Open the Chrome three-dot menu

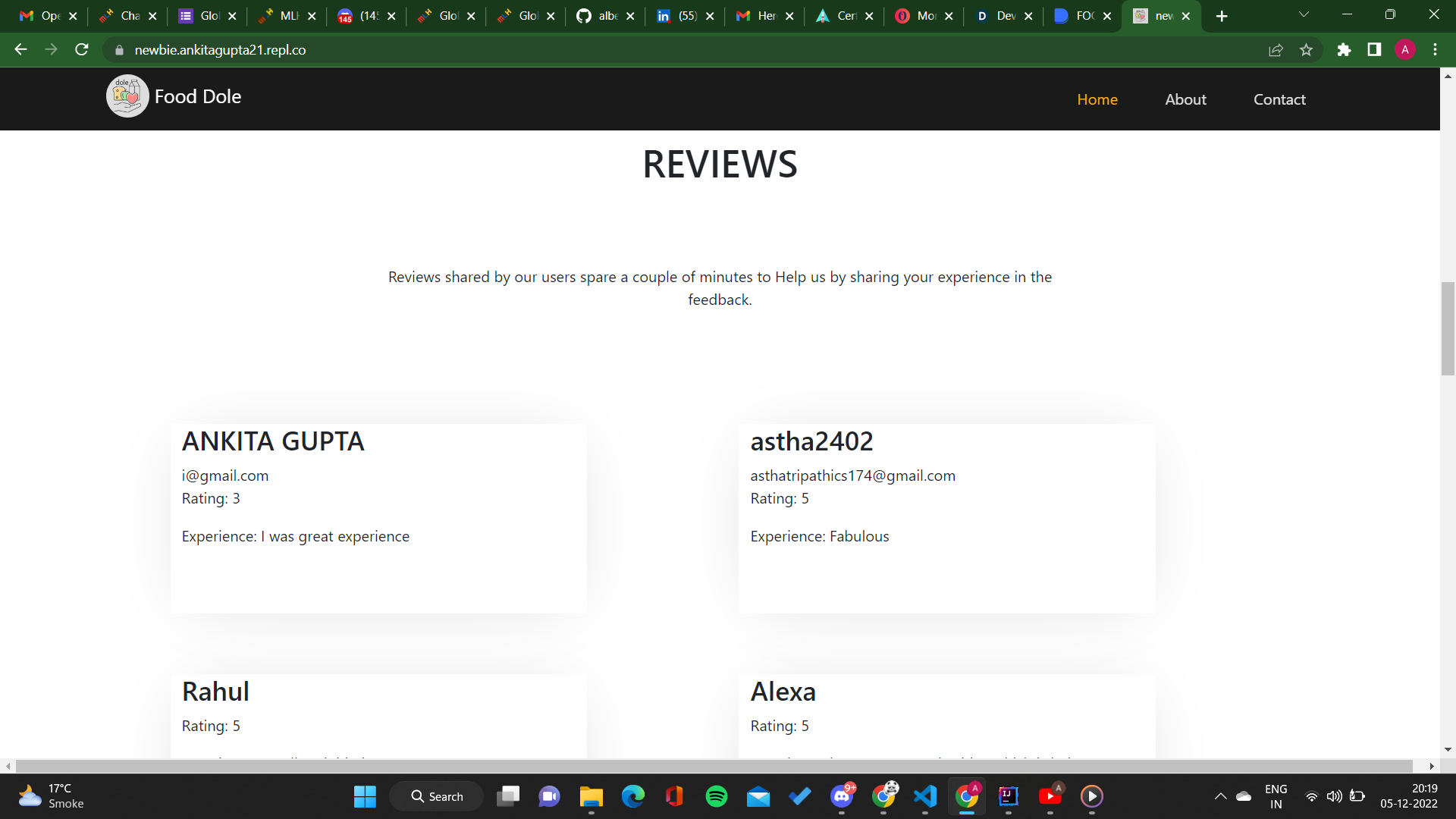click(1435, 50)
